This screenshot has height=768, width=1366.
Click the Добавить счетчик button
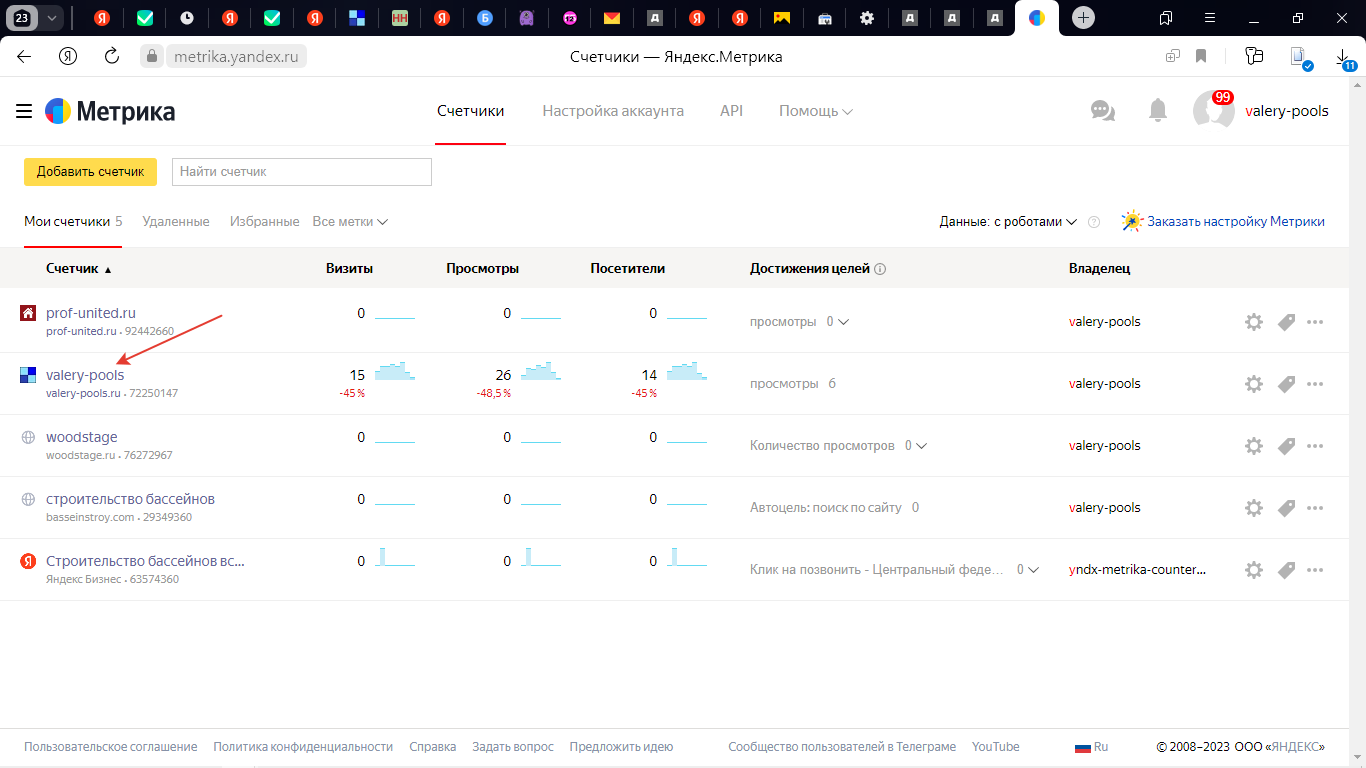tap(90, 172)
